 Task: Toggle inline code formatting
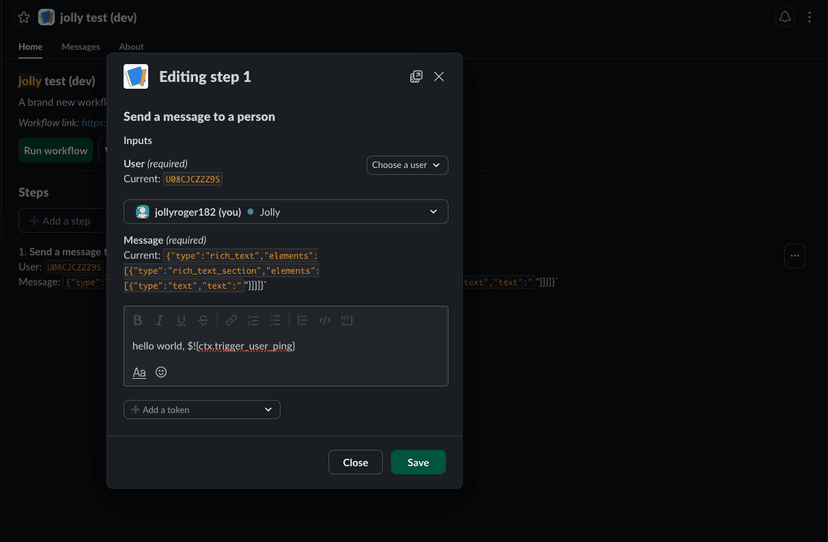point(325,320)
